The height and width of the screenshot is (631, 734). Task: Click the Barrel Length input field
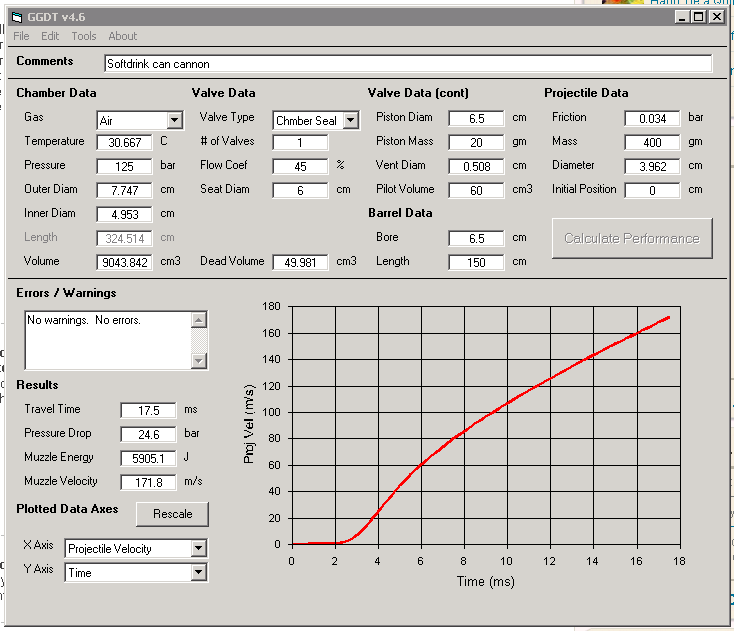point(475,262)
